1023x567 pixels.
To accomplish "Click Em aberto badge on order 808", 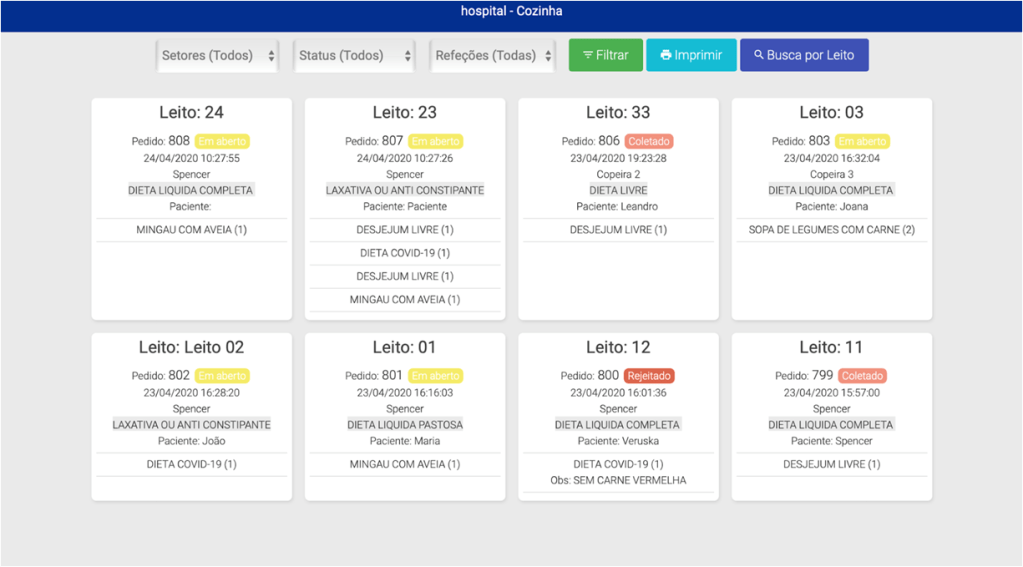I will tap(222, 142).
